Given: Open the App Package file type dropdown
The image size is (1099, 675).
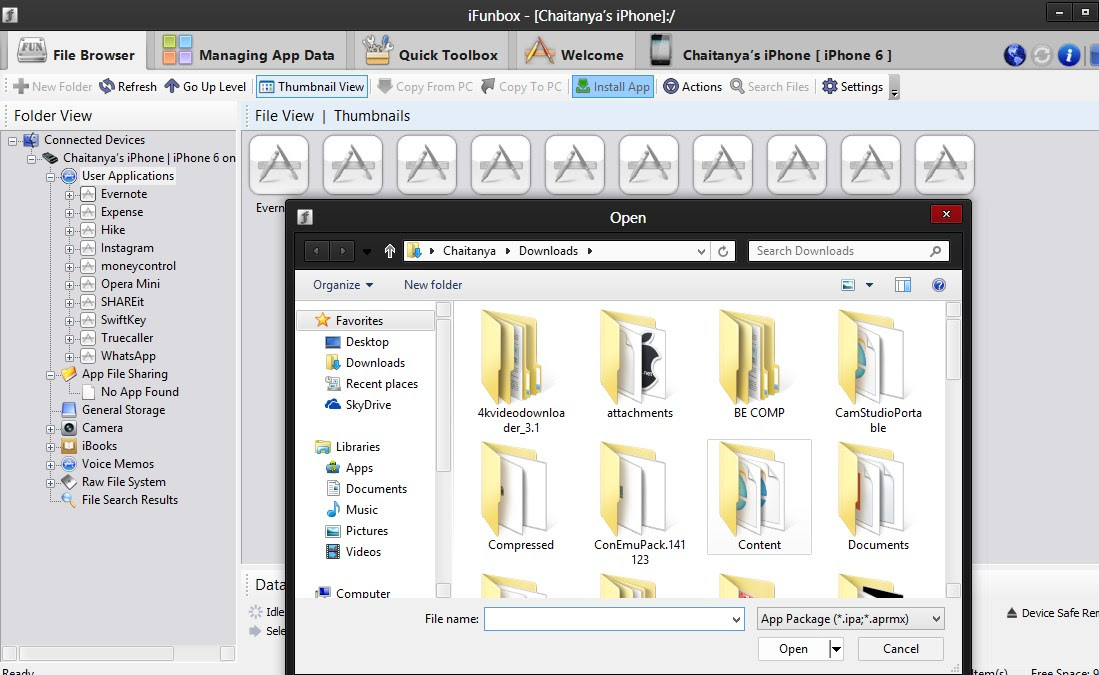Looking at the screenshot, I should pos(851,619).
